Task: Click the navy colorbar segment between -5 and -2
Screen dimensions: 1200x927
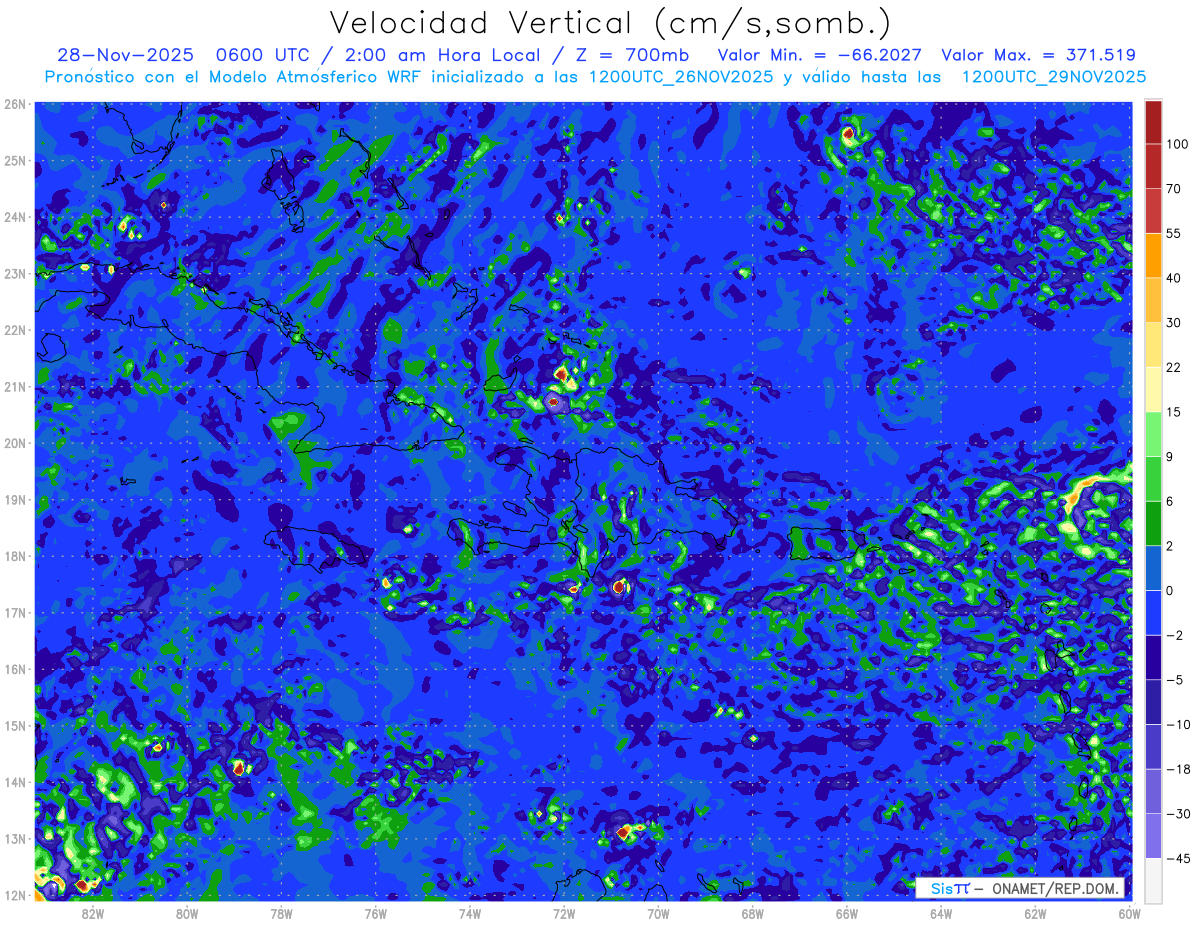Action: click(1153, 656)
